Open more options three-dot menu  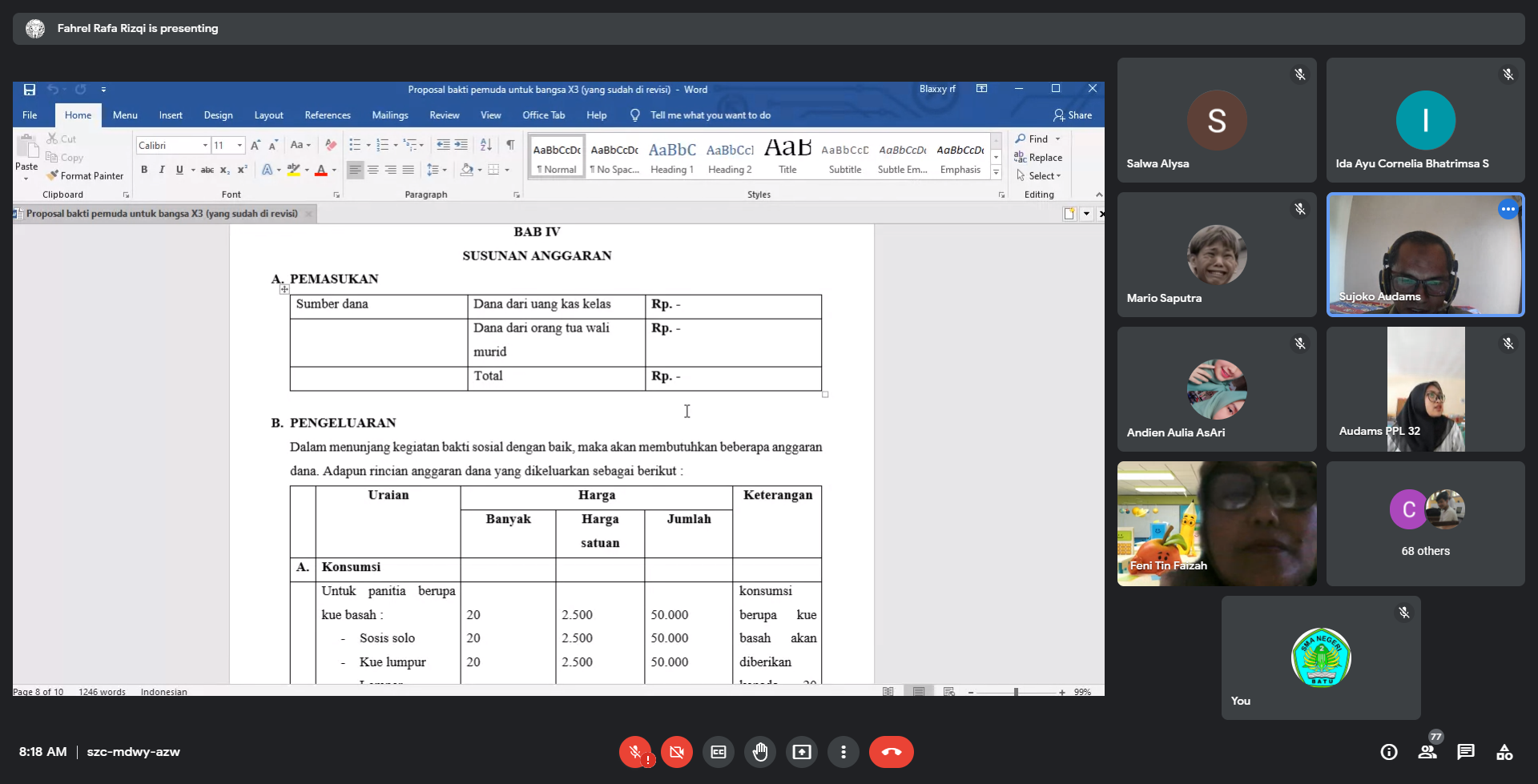(x=843, y=752)
